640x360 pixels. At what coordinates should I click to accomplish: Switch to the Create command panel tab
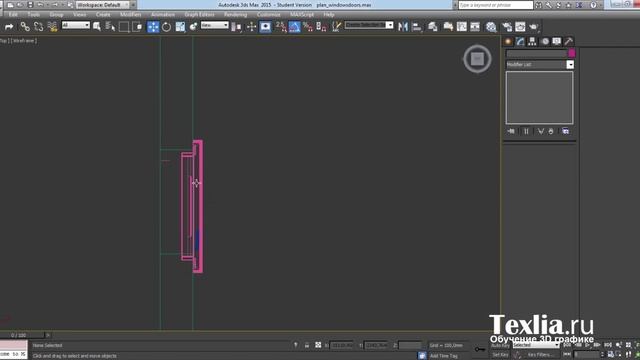pyautogui.click(x=508, y=41)
